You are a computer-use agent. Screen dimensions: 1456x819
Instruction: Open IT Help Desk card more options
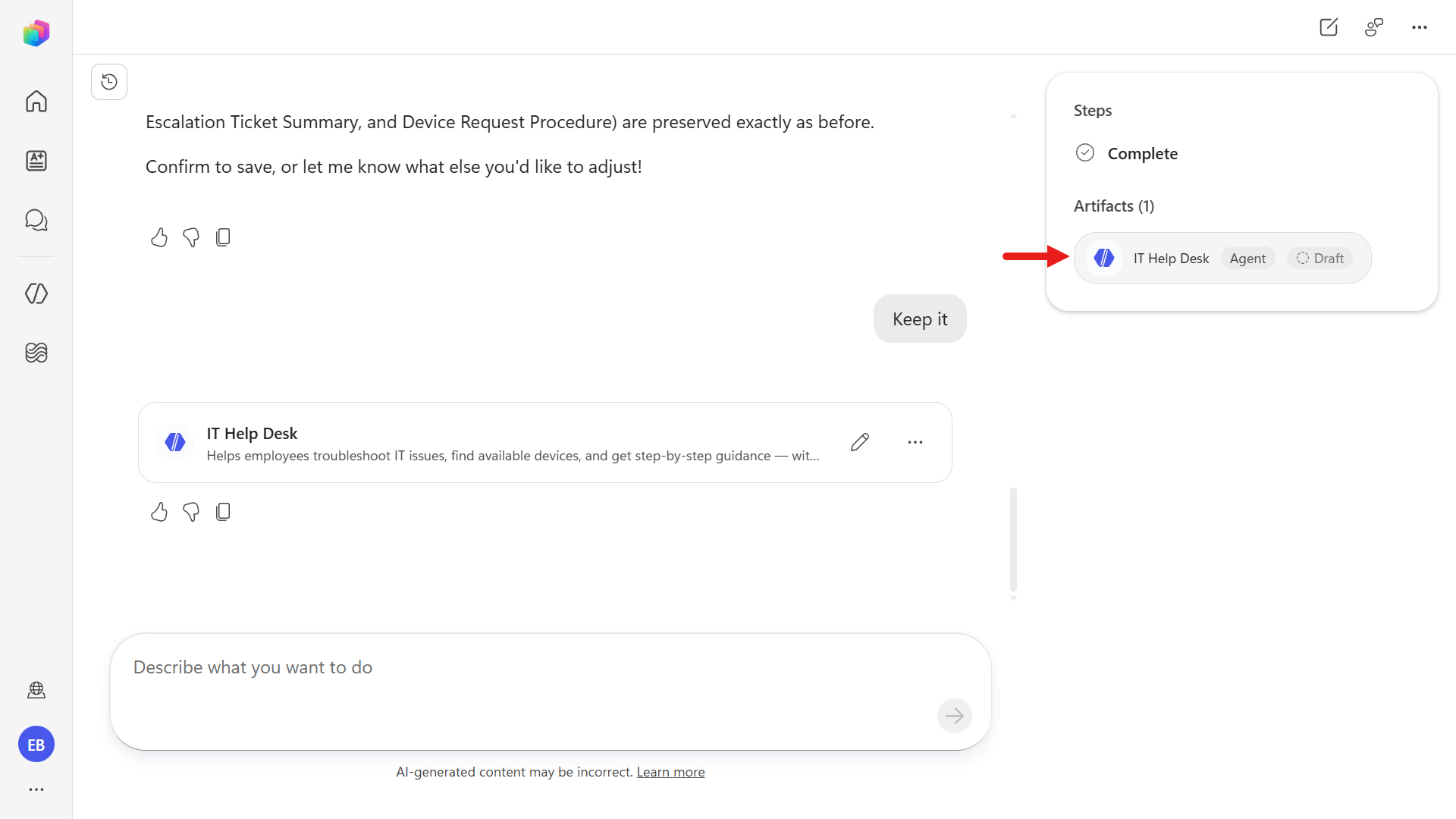915,442
